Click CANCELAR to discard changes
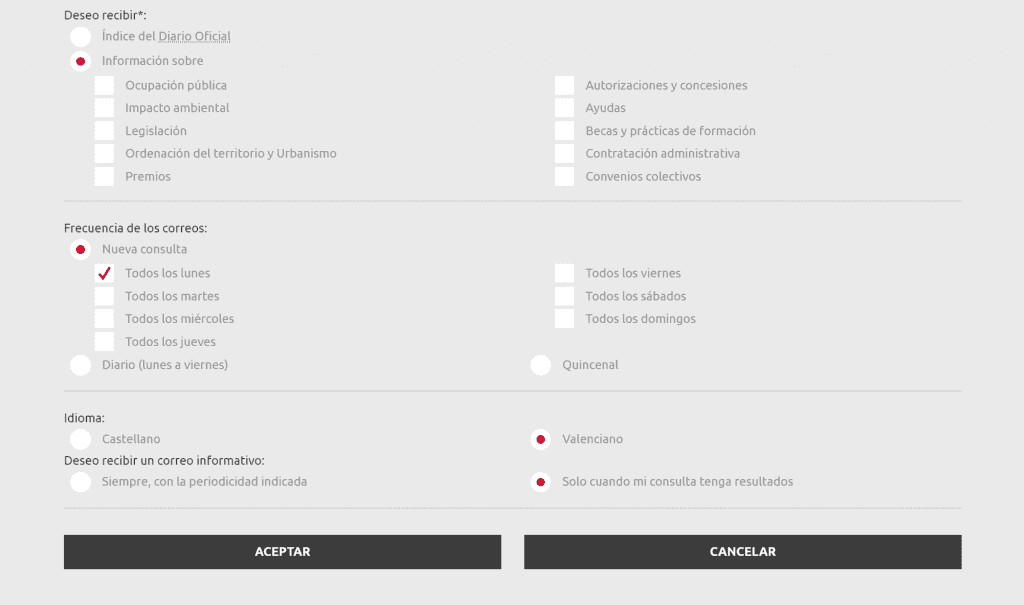The width and height of the screenshot is (1024, 605). [742, 551]
